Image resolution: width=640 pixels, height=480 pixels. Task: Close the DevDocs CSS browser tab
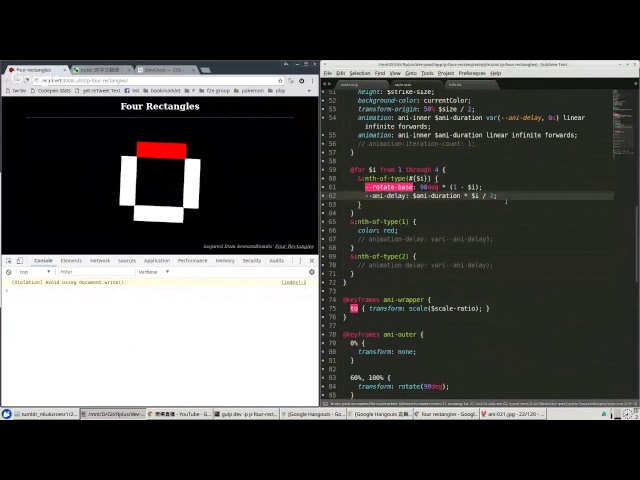click(x=194, y=70)
